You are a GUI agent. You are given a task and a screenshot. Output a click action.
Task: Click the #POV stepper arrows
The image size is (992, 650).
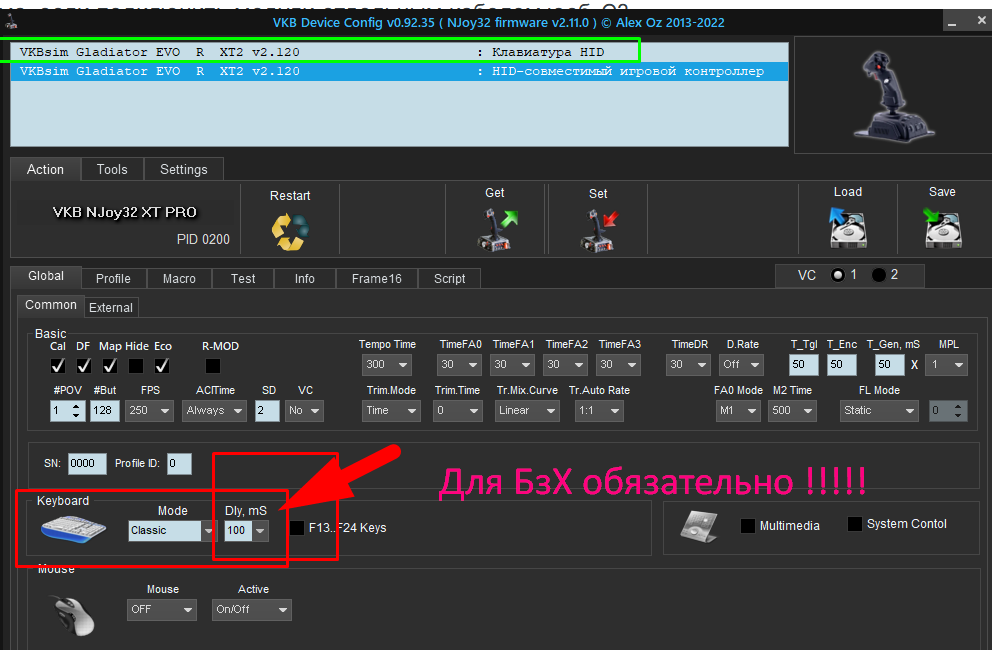click(77, 411)
